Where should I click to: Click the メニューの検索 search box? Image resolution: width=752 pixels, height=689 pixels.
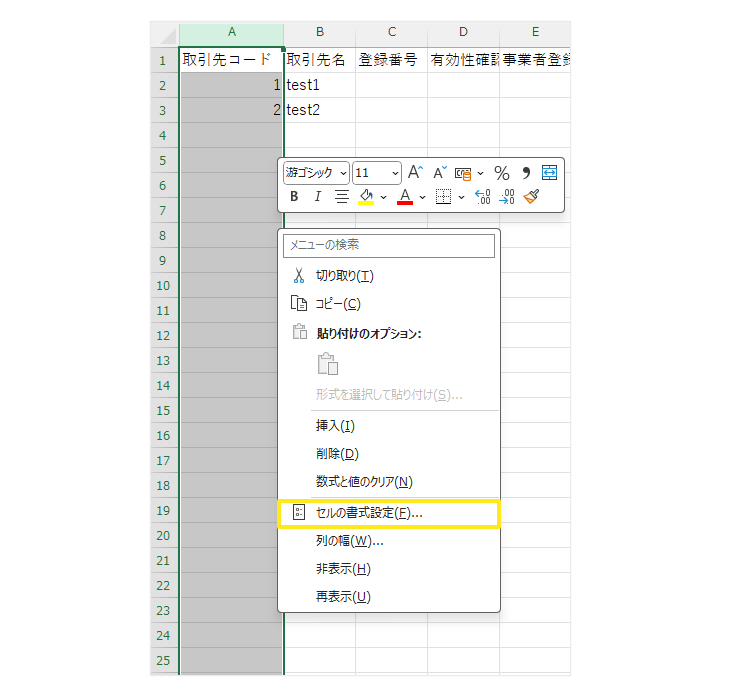pos(389,245)
